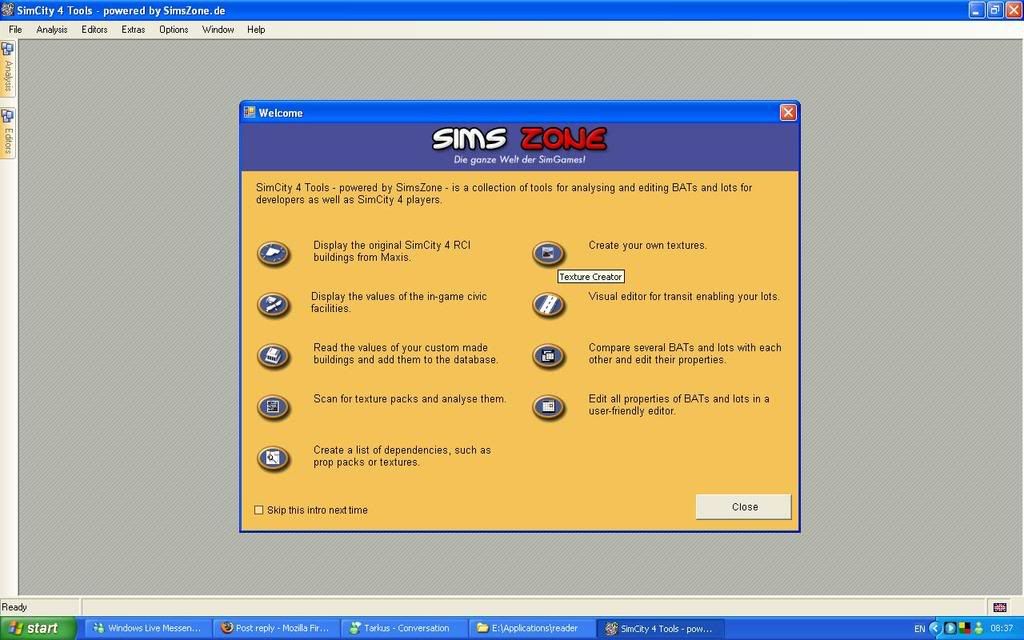Open the civic facilities values icon
This screenshot has width=1024, height=640.
(273, 304)
